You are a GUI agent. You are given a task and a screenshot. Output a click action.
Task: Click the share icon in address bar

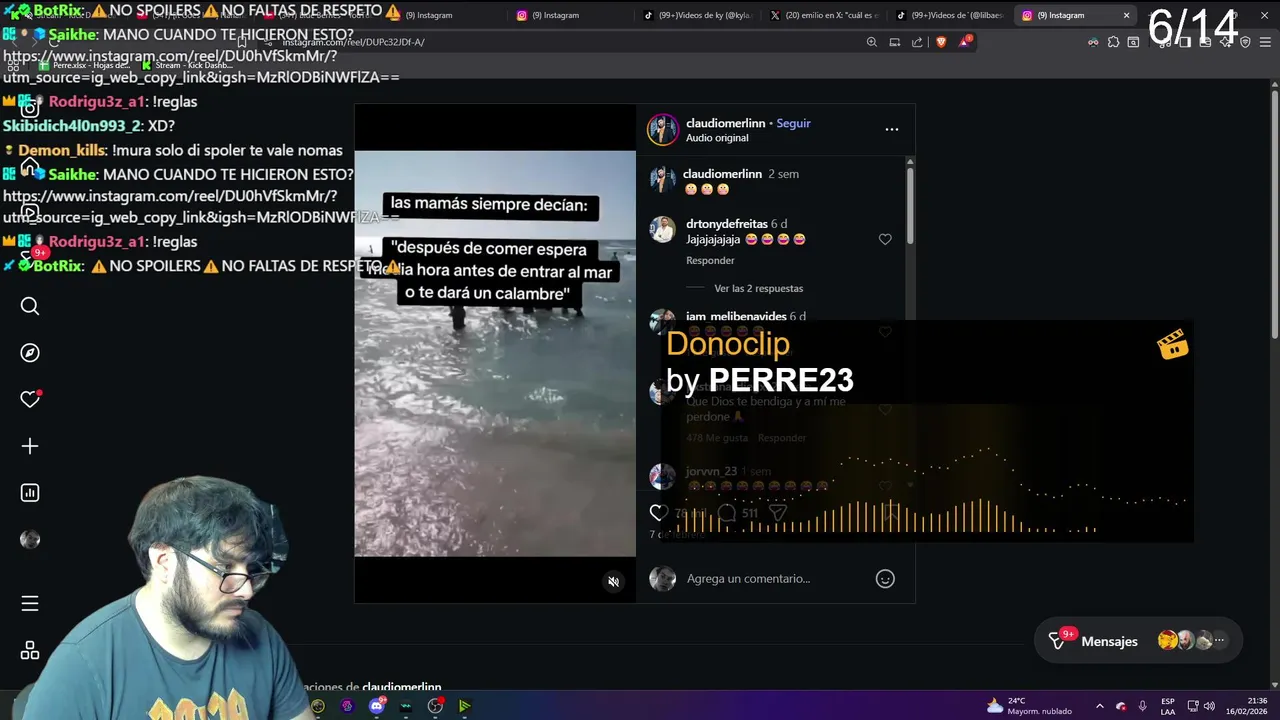(x=917, y=42)
